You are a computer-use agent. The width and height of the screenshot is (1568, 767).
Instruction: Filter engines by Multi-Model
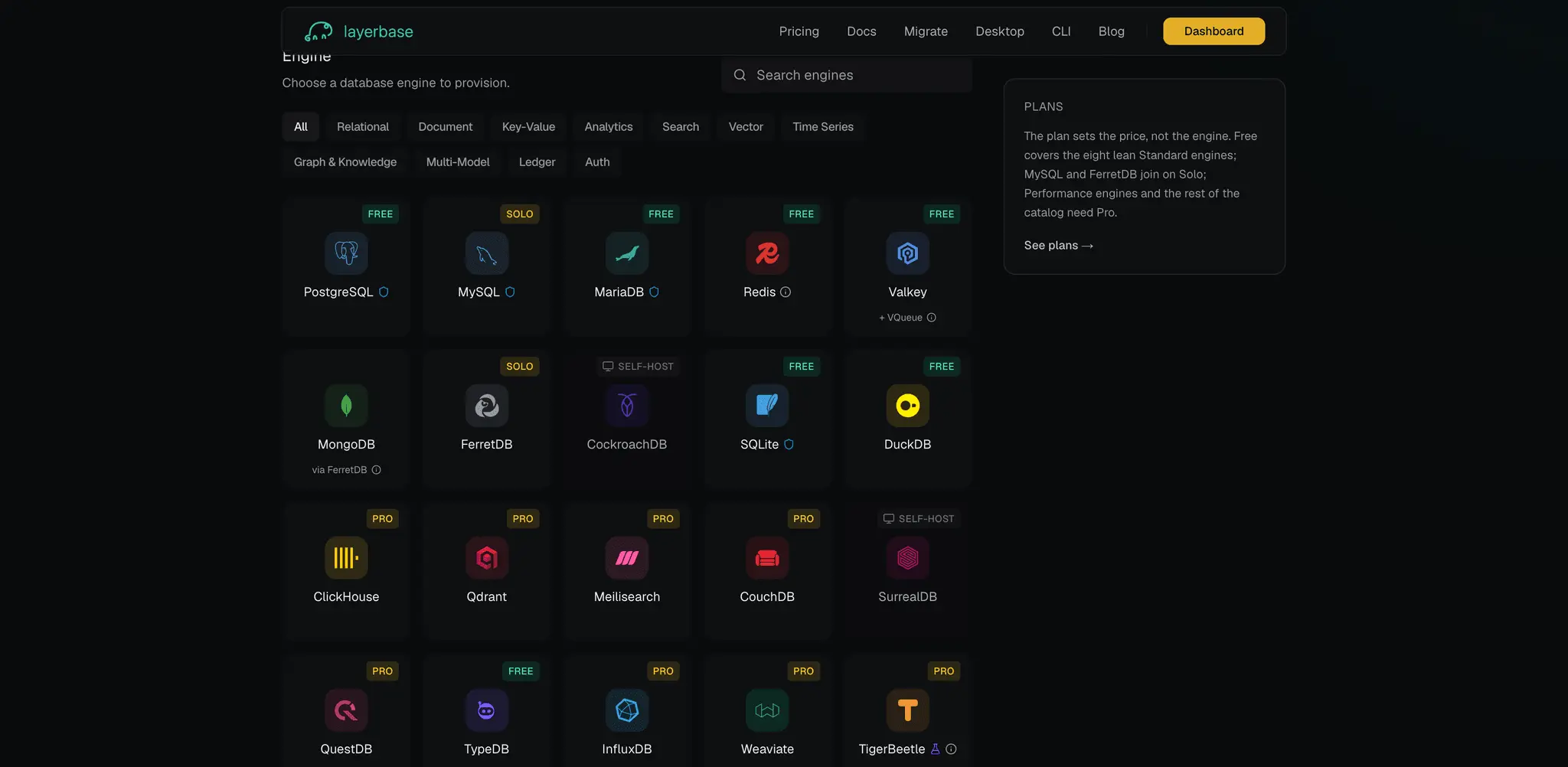pos(458,162)
